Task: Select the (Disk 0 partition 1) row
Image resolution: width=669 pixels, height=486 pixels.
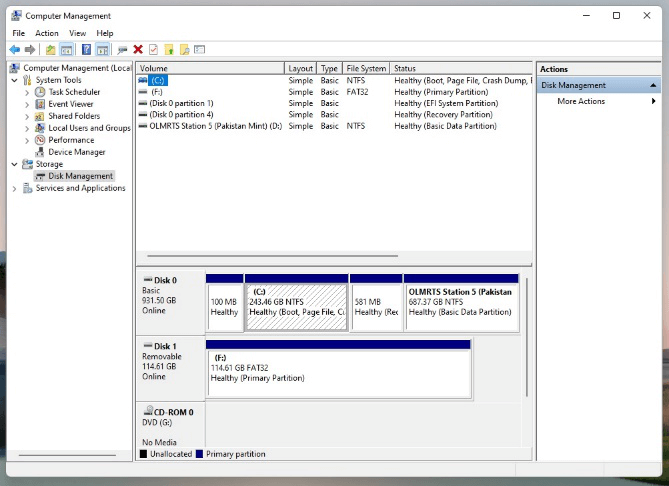Action: 334,103
